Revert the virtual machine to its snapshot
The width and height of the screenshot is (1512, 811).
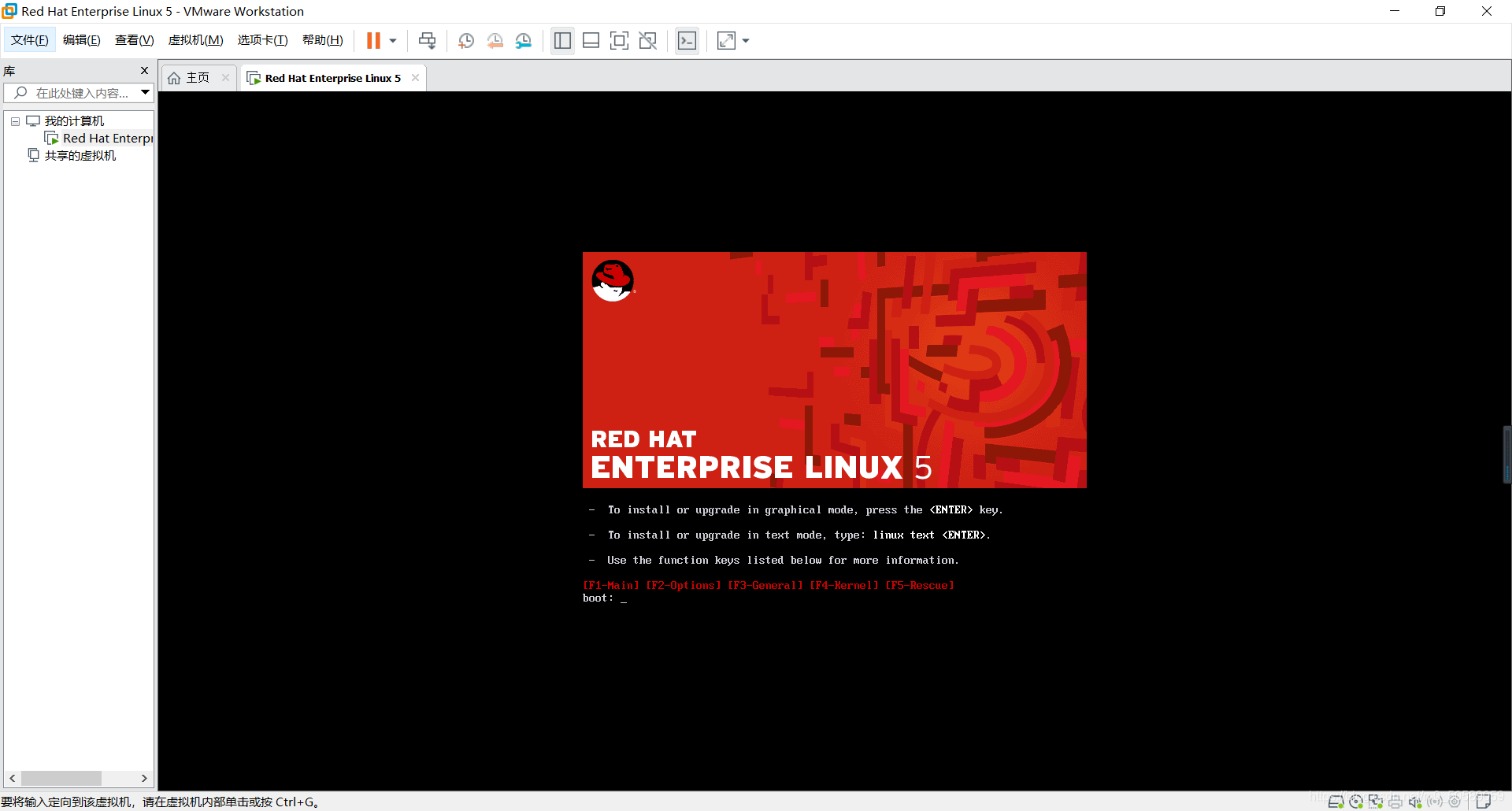[x=495, y=41]
